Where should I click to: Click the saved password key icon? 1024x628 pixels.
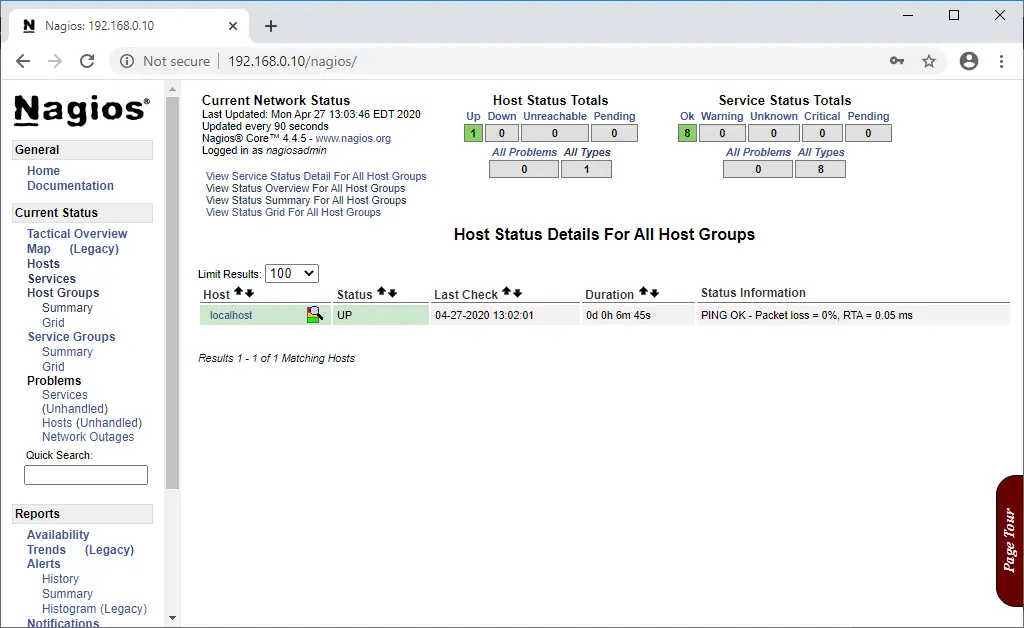pos(897,61)
